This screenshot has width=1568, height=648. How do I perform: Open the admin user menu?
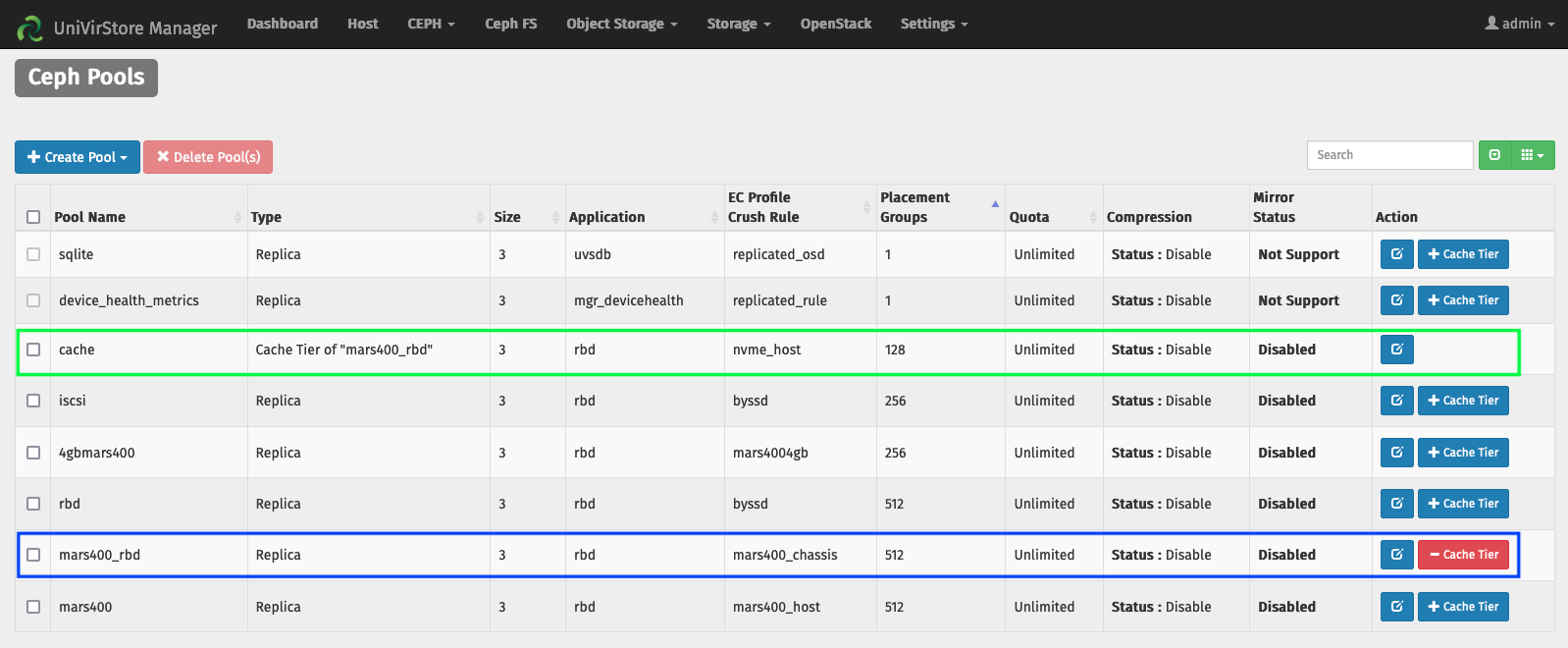click(x=1520, y=24)
